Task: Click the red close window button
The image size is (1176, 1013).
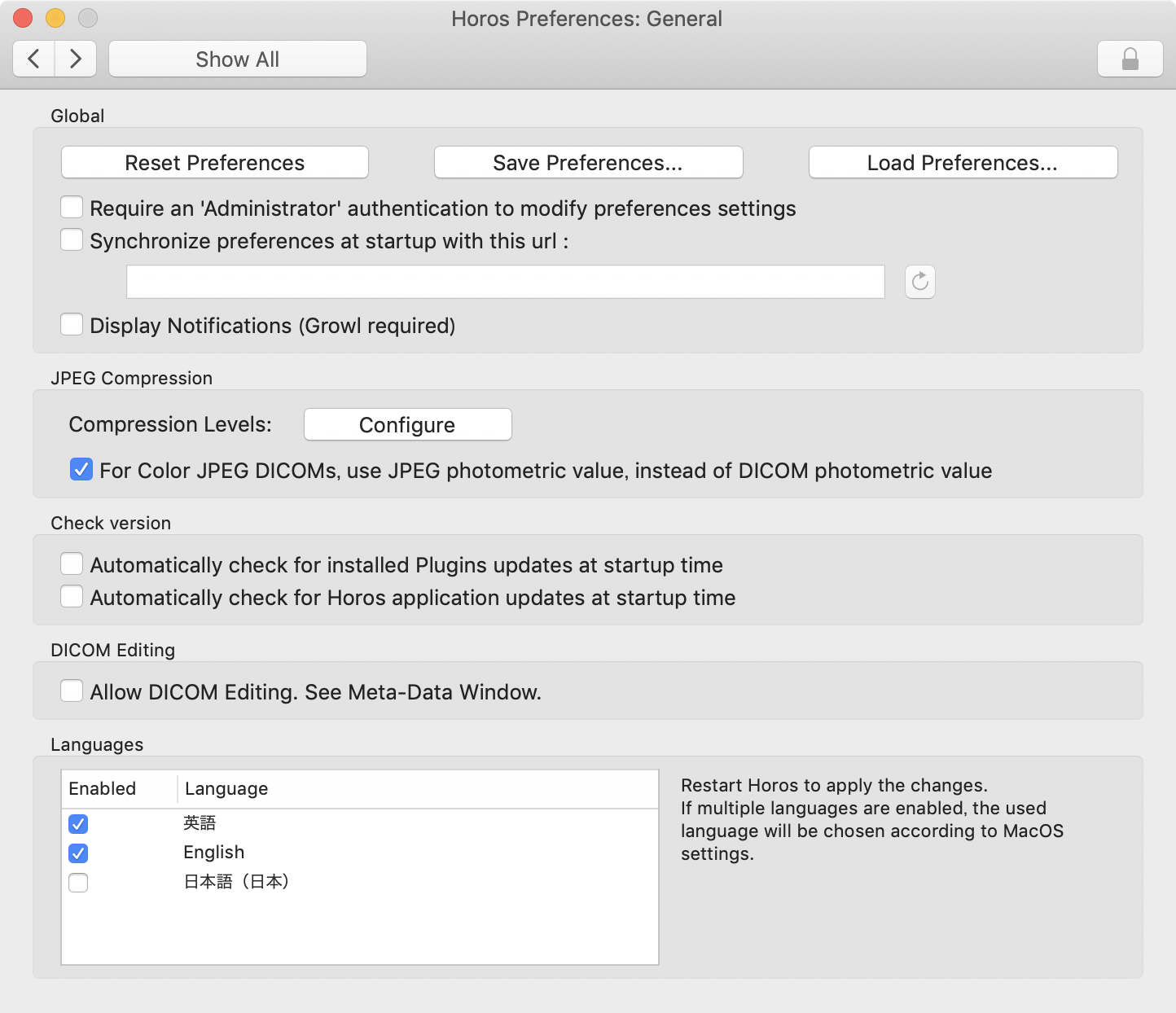Action: (23, 18)
